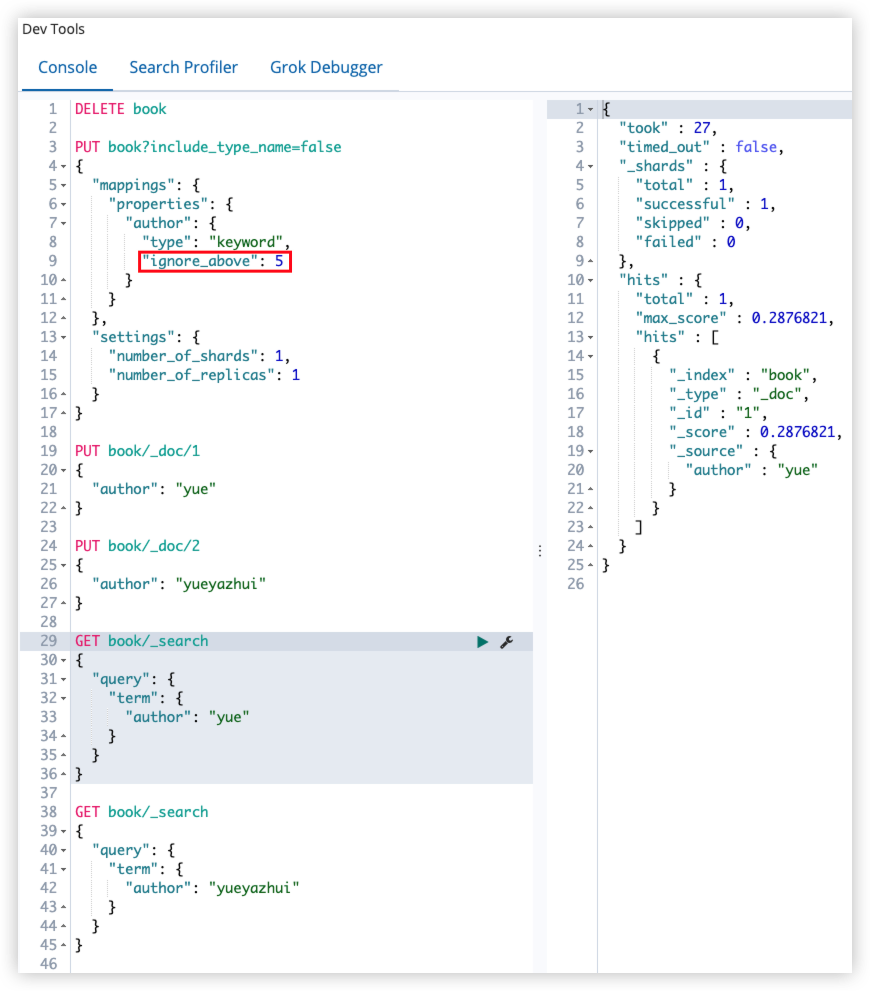The image size is (870, 991).
Task: Collapse the second search body on line 39
Action: point(64,832)
